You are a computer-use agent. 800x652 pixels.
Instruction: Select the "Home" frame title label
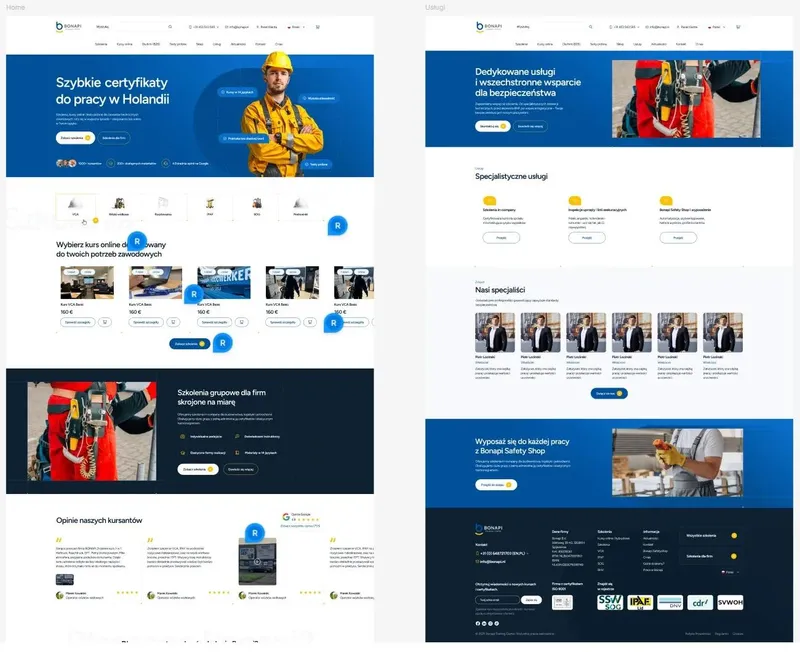point(15,7)
